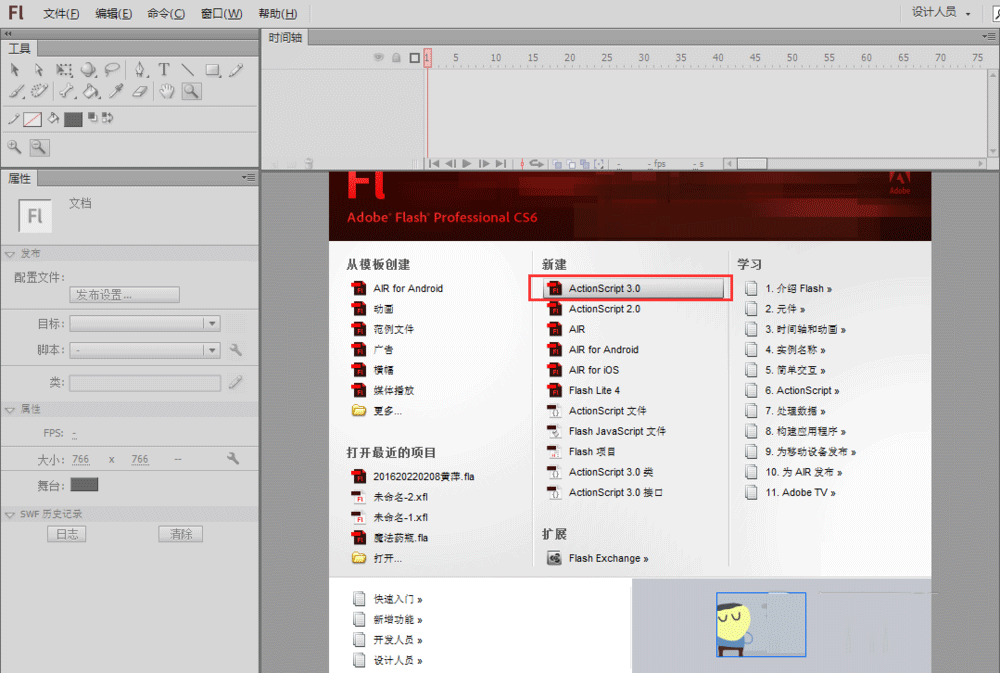Select the Bone tool

[67, 92]
